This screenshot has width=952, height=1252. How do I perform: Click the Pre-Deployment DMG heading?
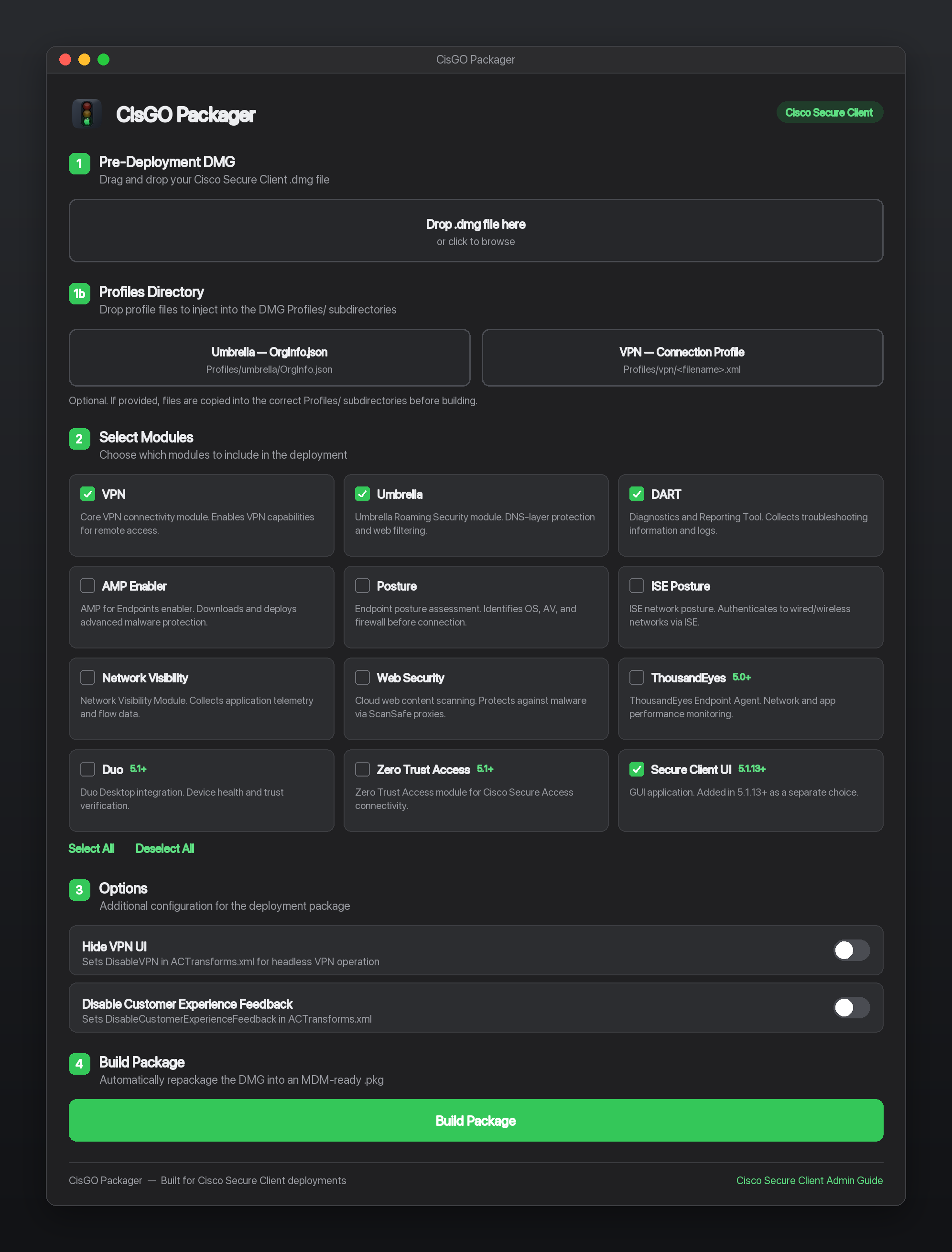(167, 162)
